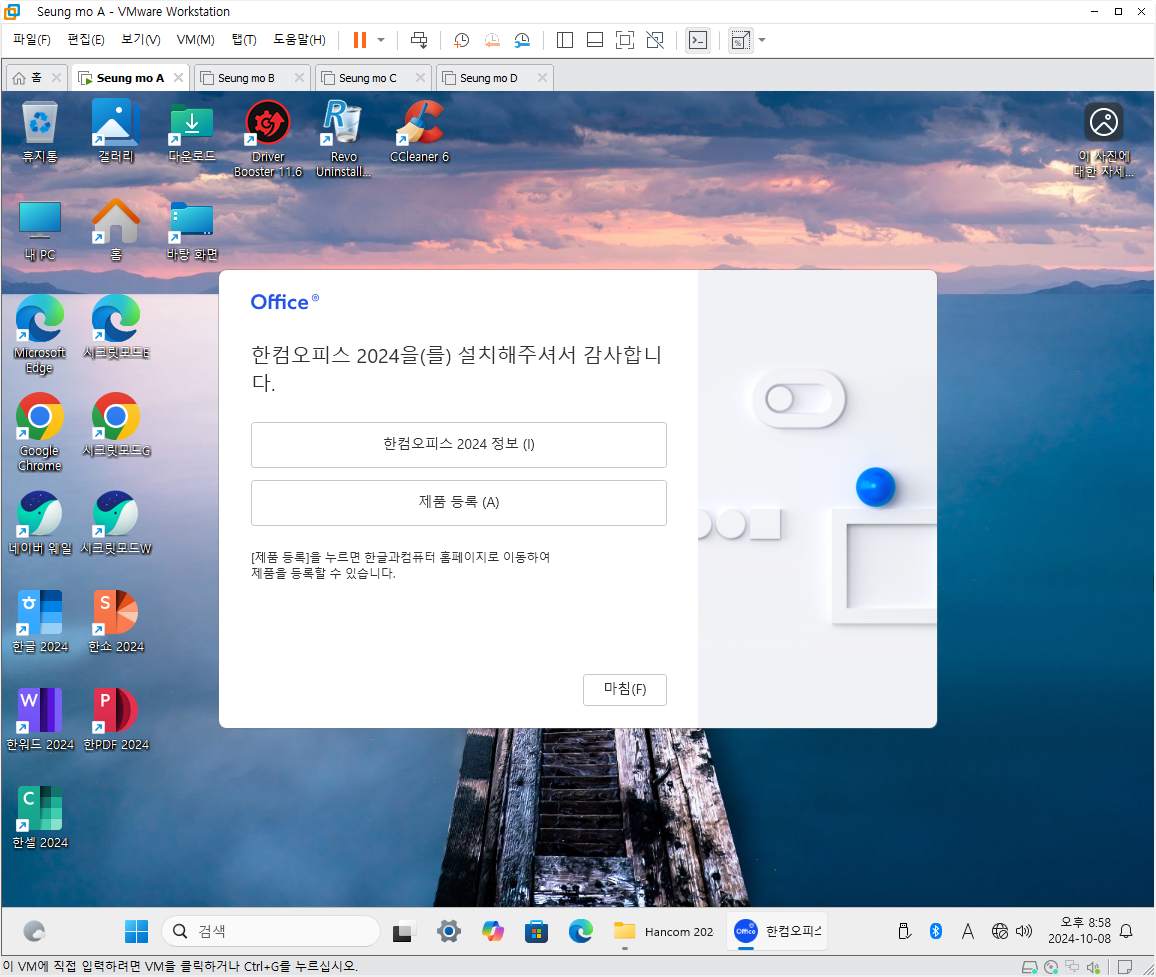Image resolution: width=1156 pixels, height=977 pixels.
Task: Open Copilot from the taskbar
Action: point(492,931)
